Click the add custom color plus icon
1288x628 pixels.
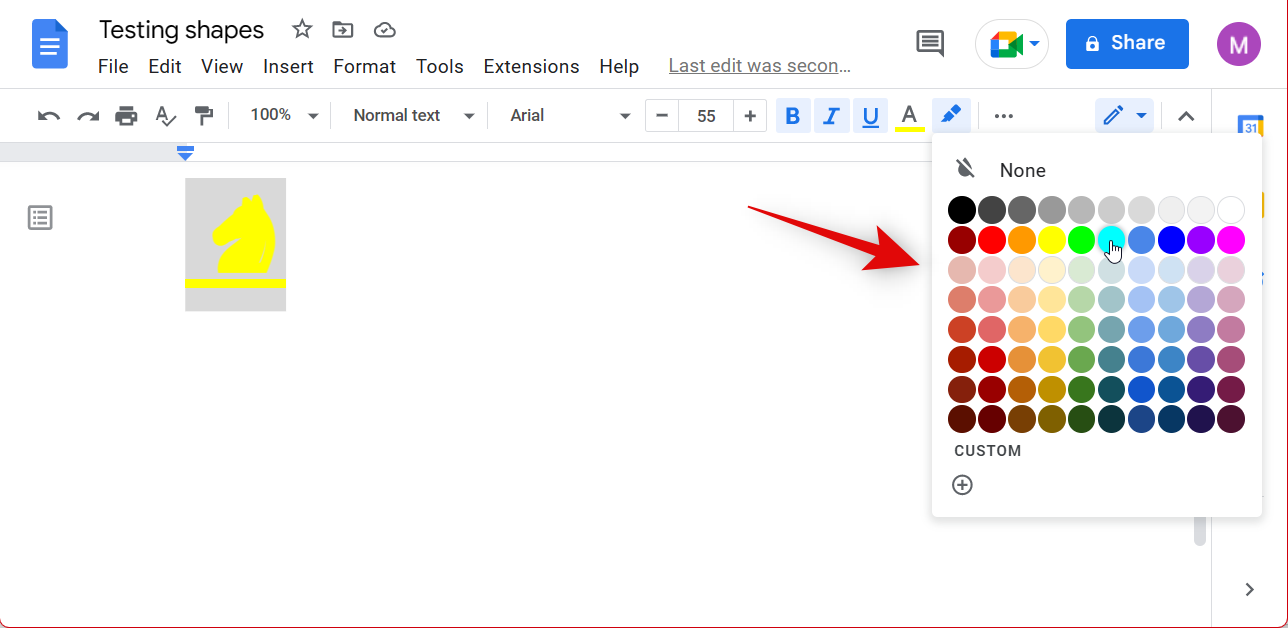[x=962, y=485]
